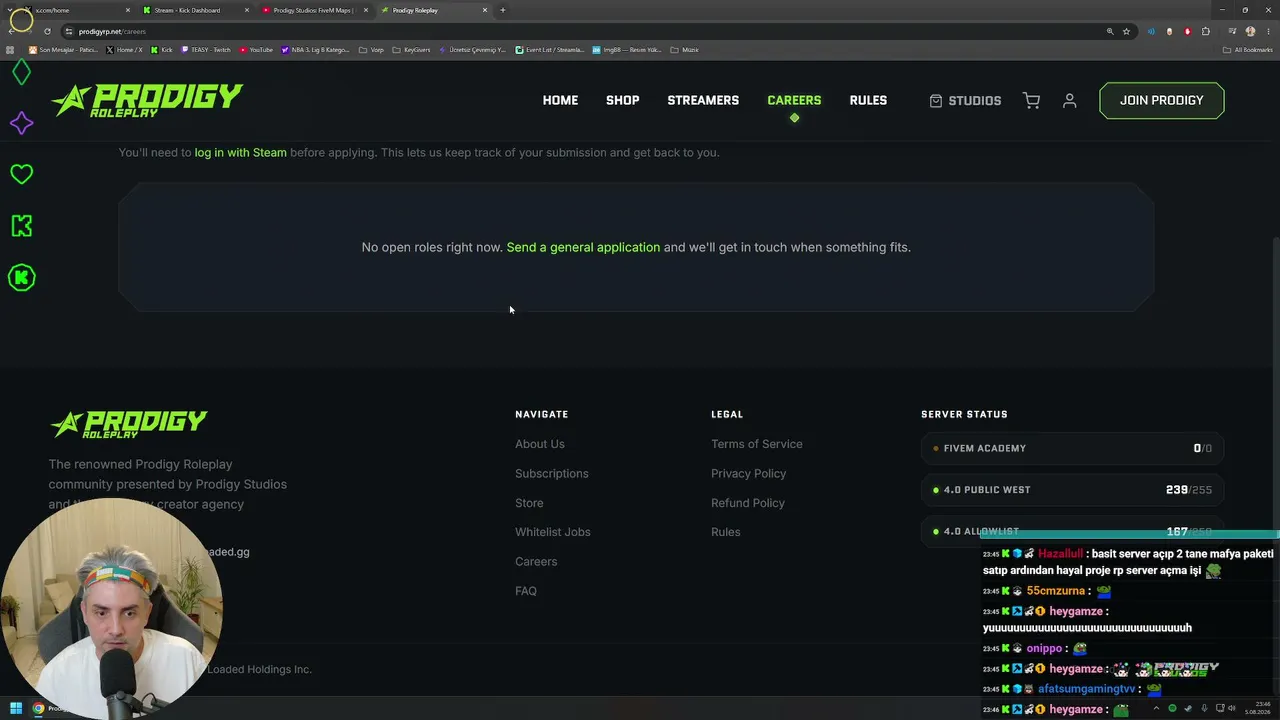This screenshot has width=1280, height=720.
Task: Open the Müzik bookmarks folder
Action: (686, 50)
